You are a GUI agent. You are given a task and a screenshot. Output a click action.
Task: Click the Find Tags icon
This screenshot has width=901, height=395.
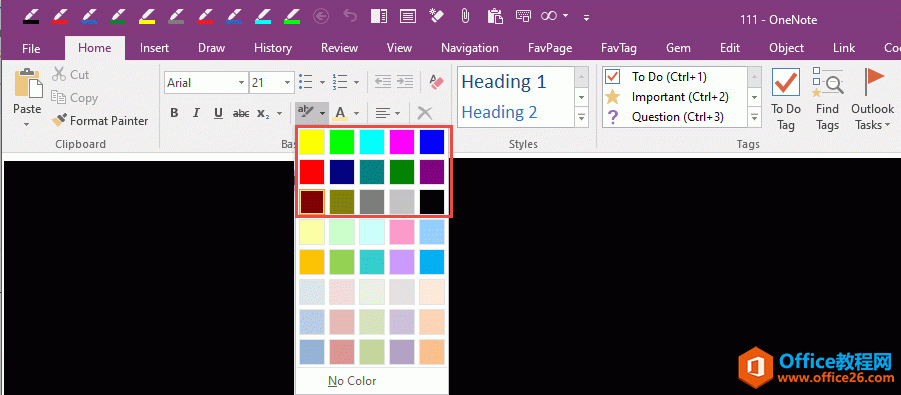pyautogui.click(x=827, y=99)
